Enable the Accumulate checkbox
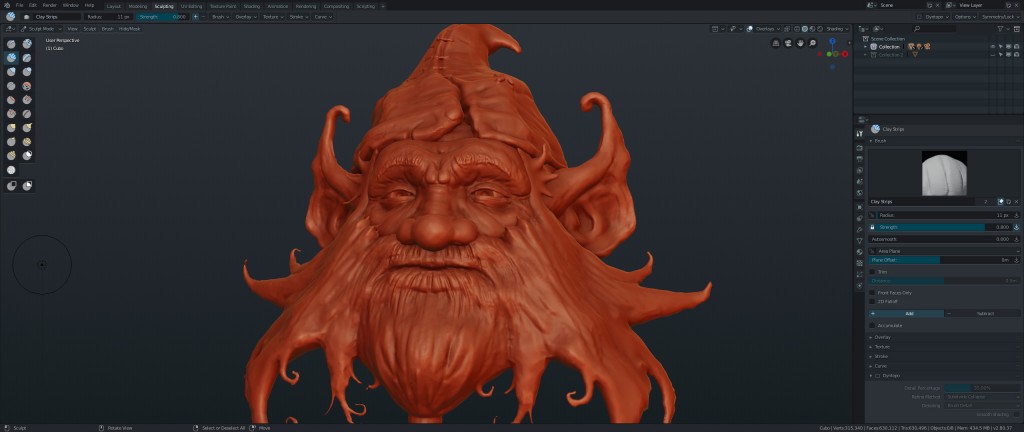The image size is (1024, 432). coord(872,325)
